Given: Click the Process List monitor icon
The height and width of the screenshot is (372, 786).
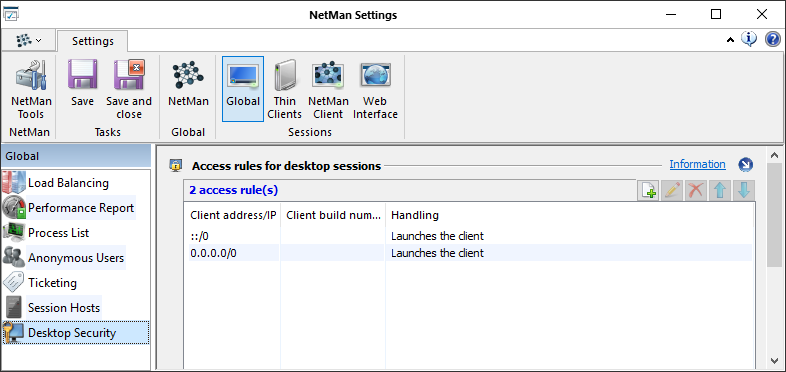Looking at the screenshot, I should click(14, 233).
